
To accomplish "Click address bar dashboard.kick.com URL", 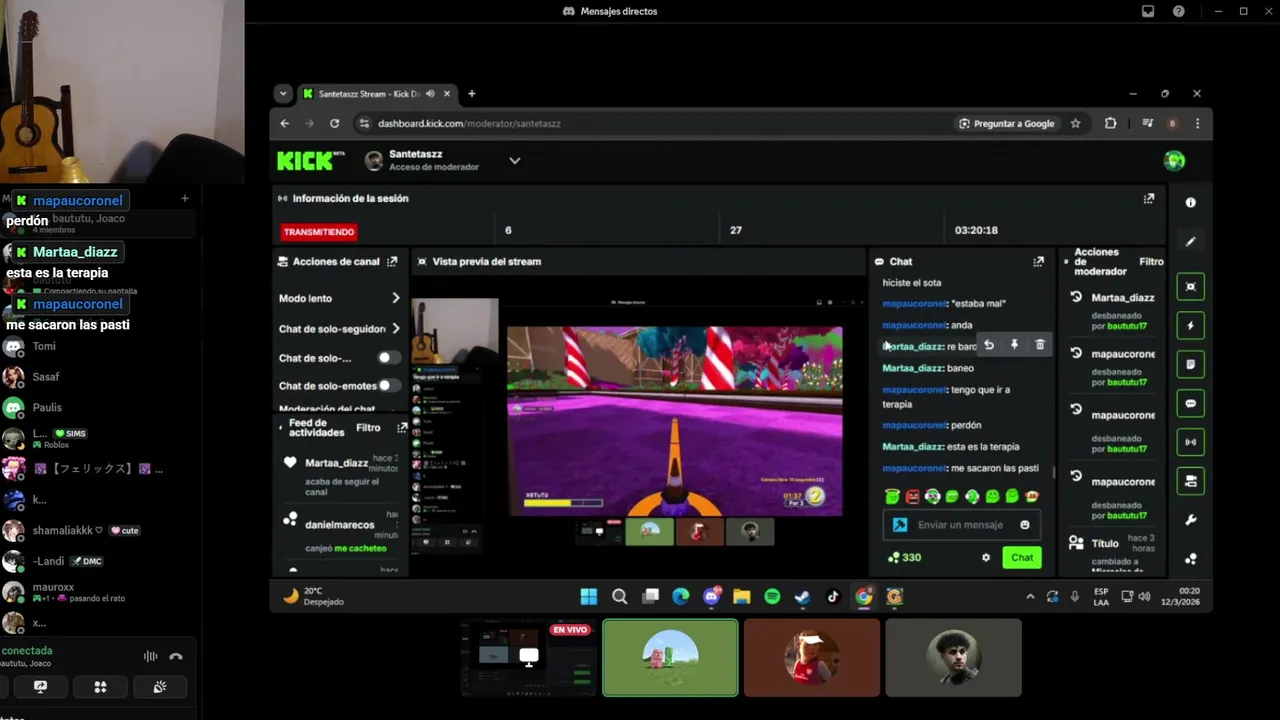I will (x=469, y=123).
